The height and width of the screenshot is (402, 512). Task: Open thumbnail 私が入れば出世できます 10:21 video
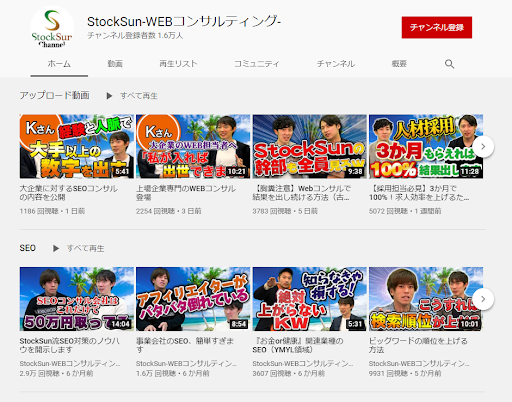(x=193, y=146)
